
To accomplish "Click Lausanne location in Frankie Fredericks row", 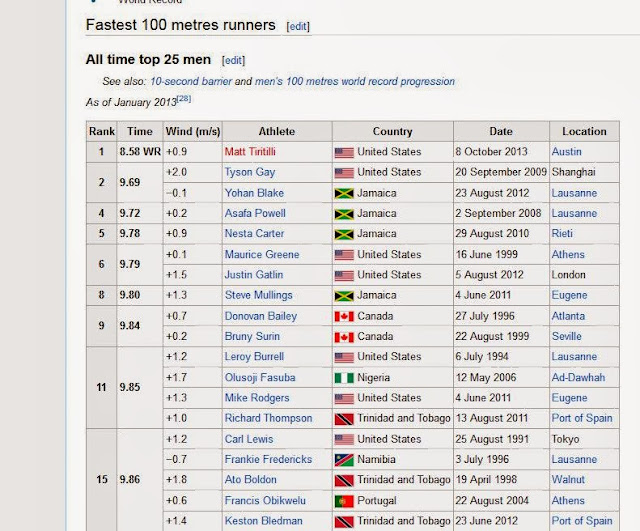I will coord(574,460).
